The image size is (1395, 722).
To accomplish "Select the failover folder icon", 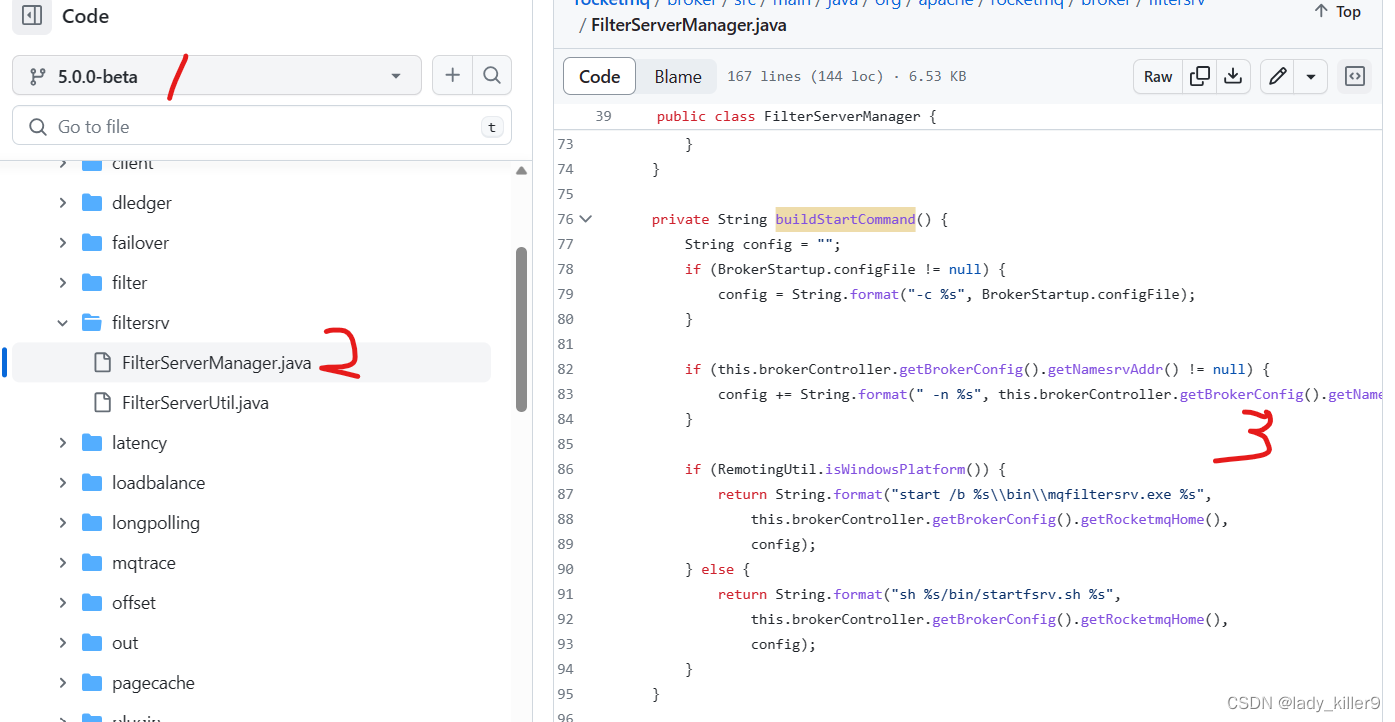I will coord(92,243).
